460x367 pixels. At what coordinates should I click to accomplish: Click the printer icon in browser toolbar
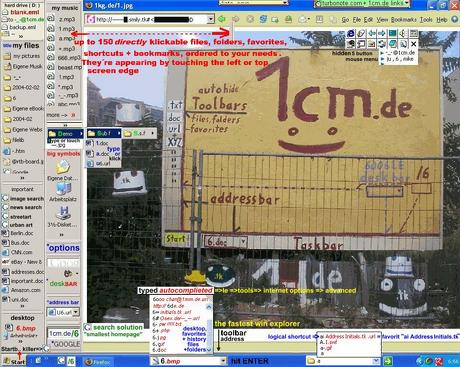click(288, 19)
